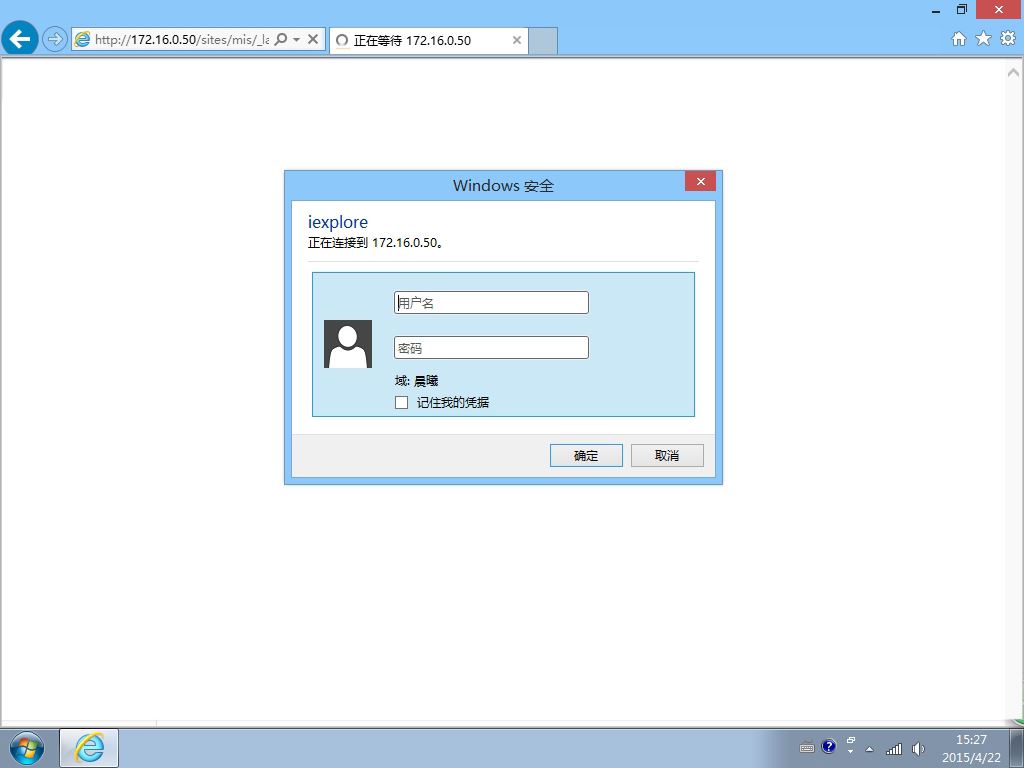Click the 用户名 username input field
The image size is (1024, 768).
coord(491,302)
